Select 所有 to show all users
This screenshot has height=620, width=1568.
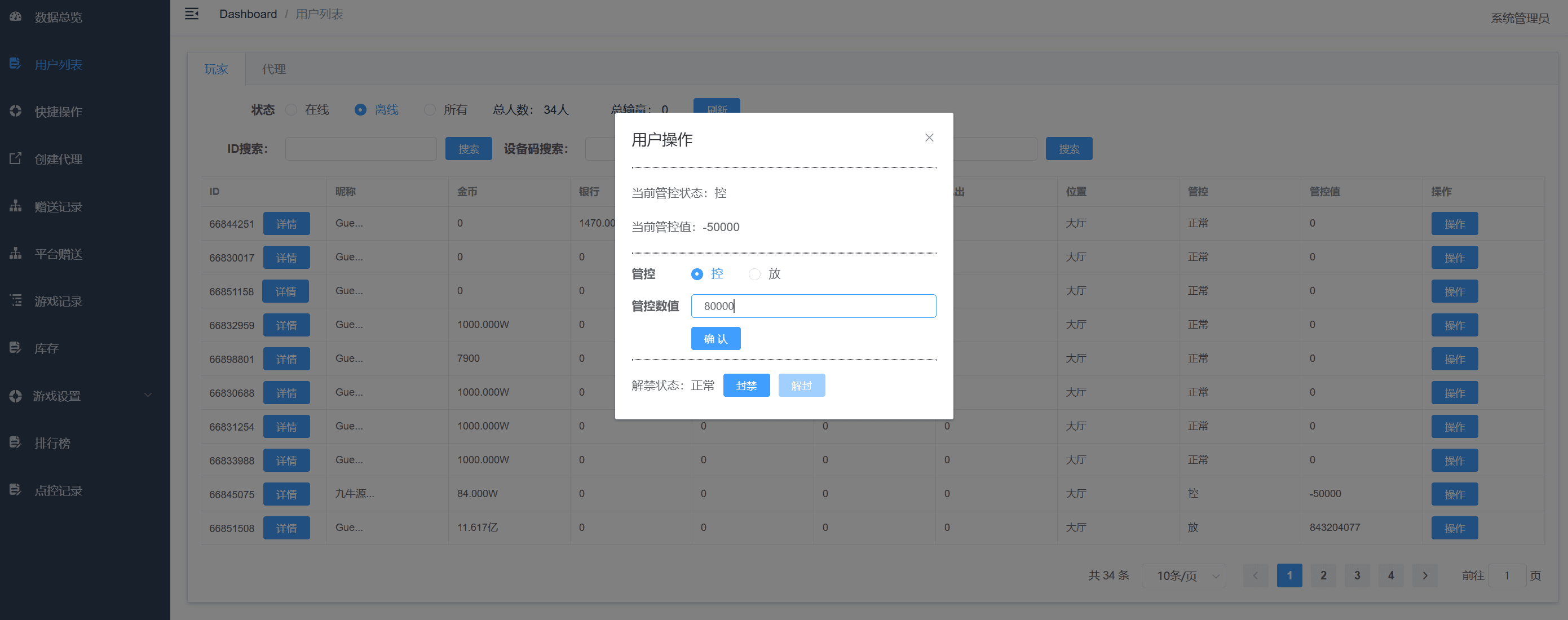[x=430, y=110]
